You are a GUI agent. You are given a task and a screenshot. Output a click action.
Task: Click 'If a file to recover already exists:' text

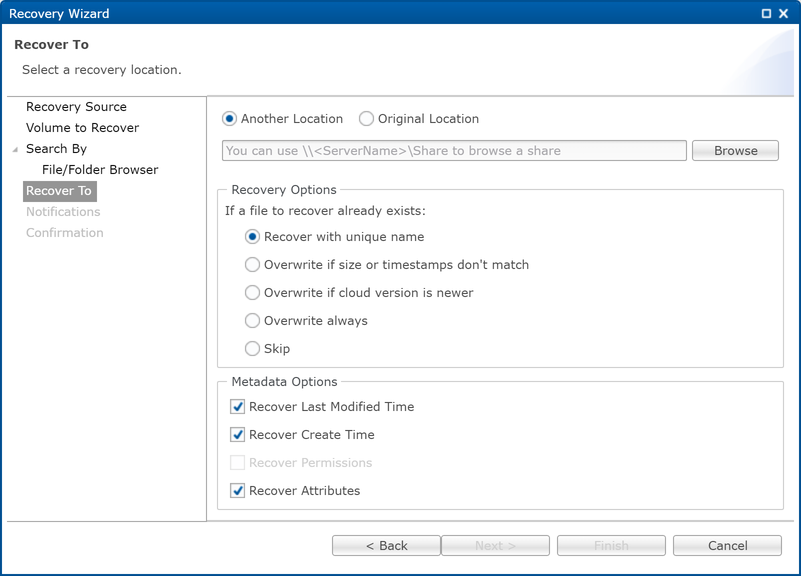click(325, 211)
